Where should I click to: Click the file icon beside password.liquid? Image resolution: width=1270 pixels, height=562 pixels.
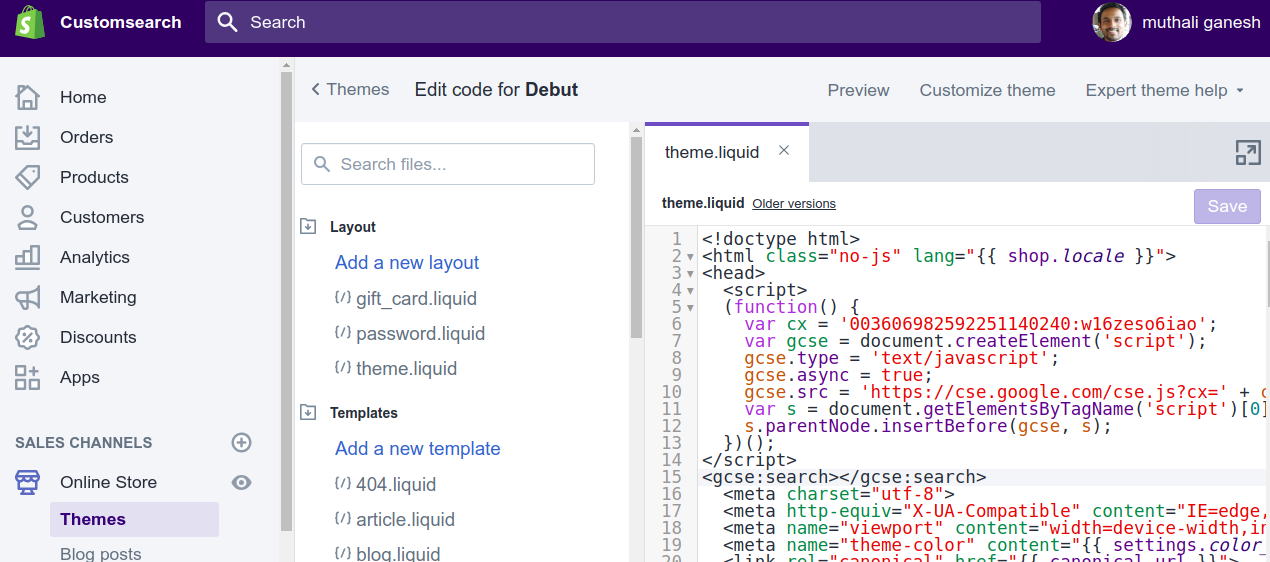tap(343, 332)
